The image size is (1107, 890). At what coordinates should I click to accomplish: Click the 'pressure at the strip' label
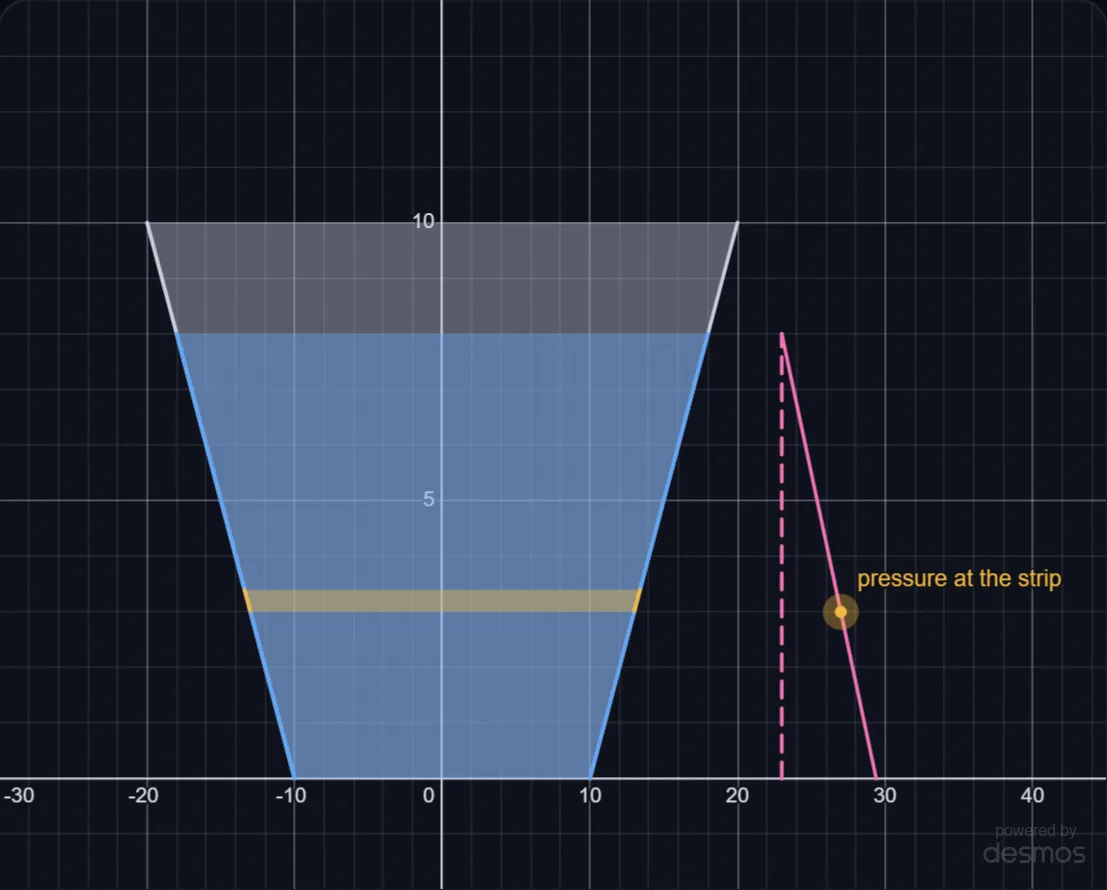tap(959, 579)
